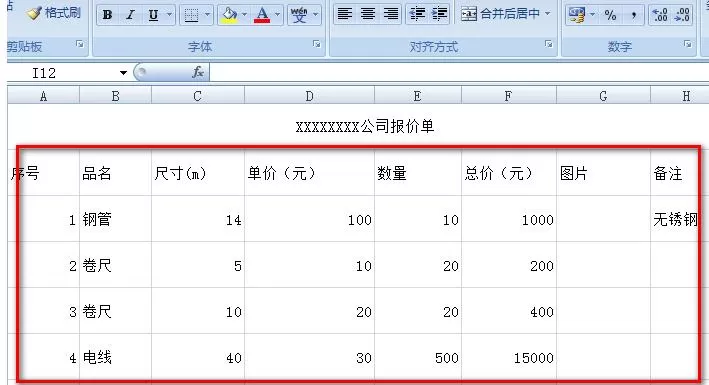Select total price cell 15000

click(x=508, y=357)
